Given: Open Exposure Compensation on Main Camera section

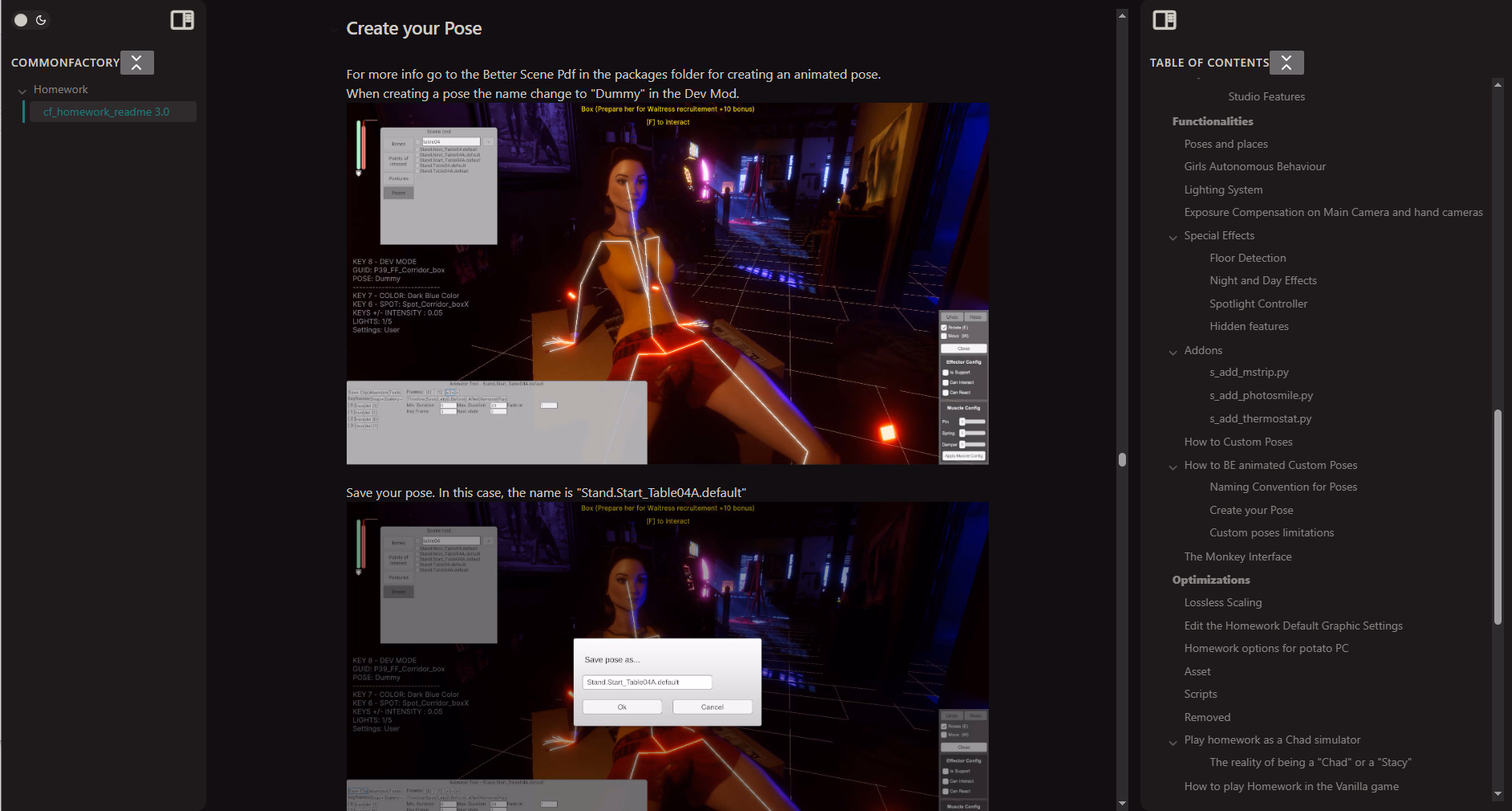Looking at the screenshot, I should pyautogui.click(x=1333, y=212).
